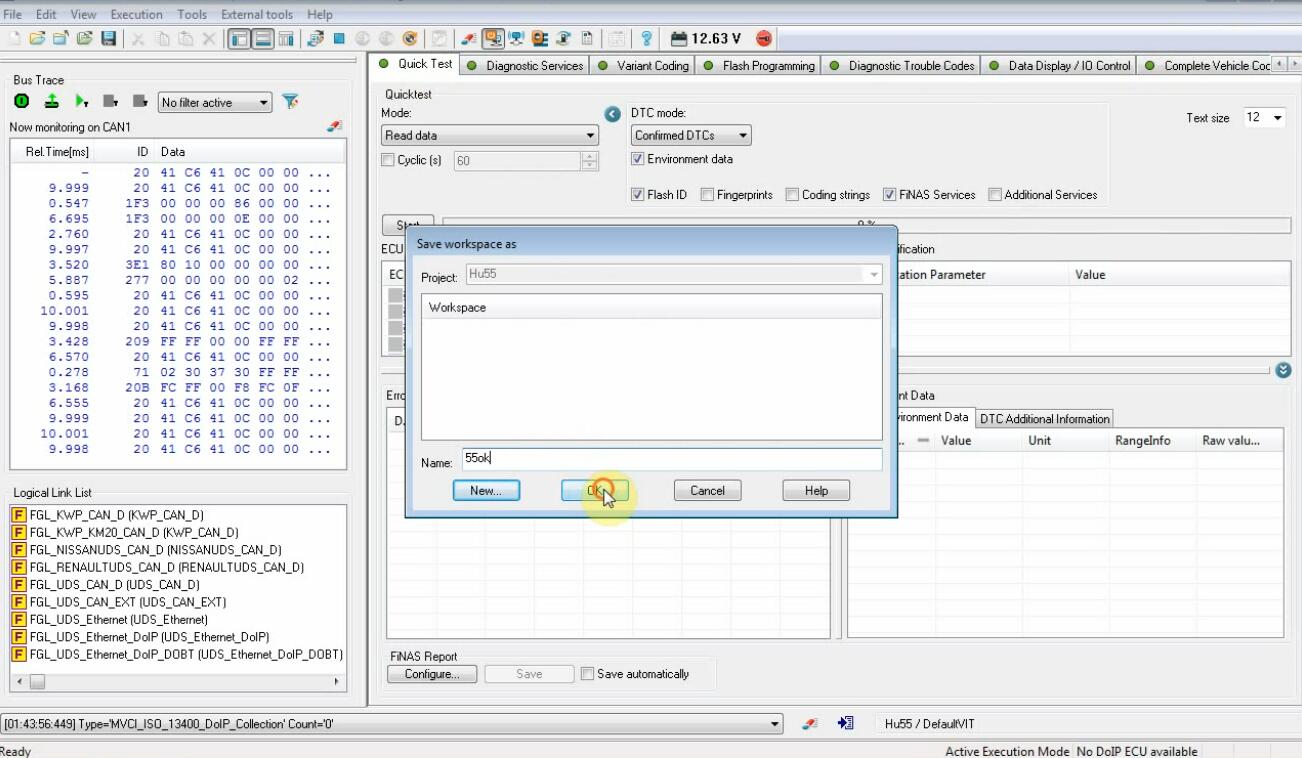Click the open folder toolbar icon
Image resolution: width=1302 pixels, height=758 pixels.
[37, 39]
